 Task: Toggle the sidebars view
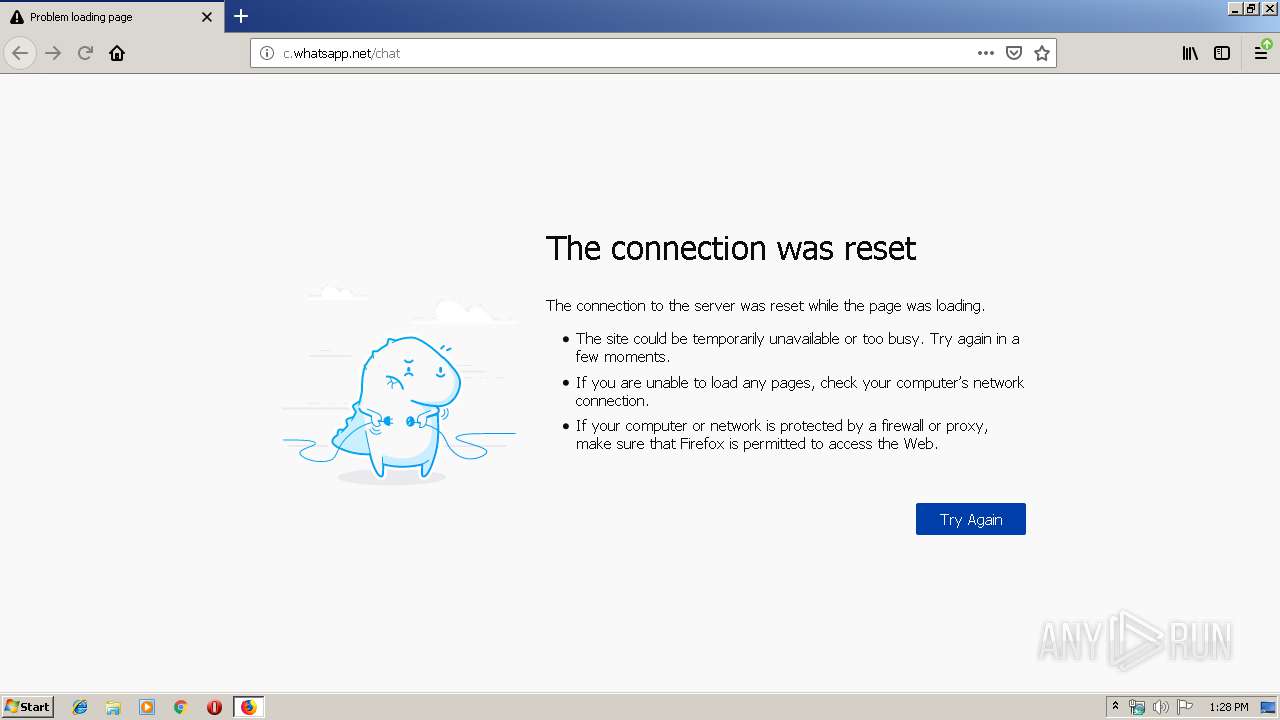pos(1222,53)
